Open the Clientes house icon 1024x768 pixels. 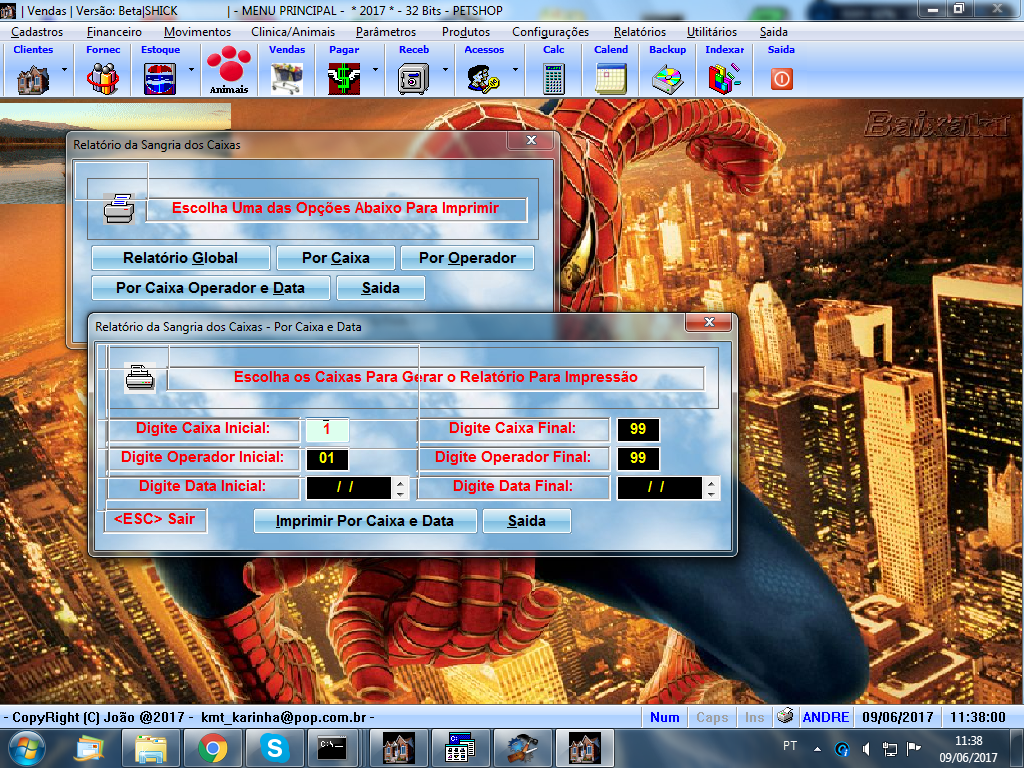coord(33,79)
